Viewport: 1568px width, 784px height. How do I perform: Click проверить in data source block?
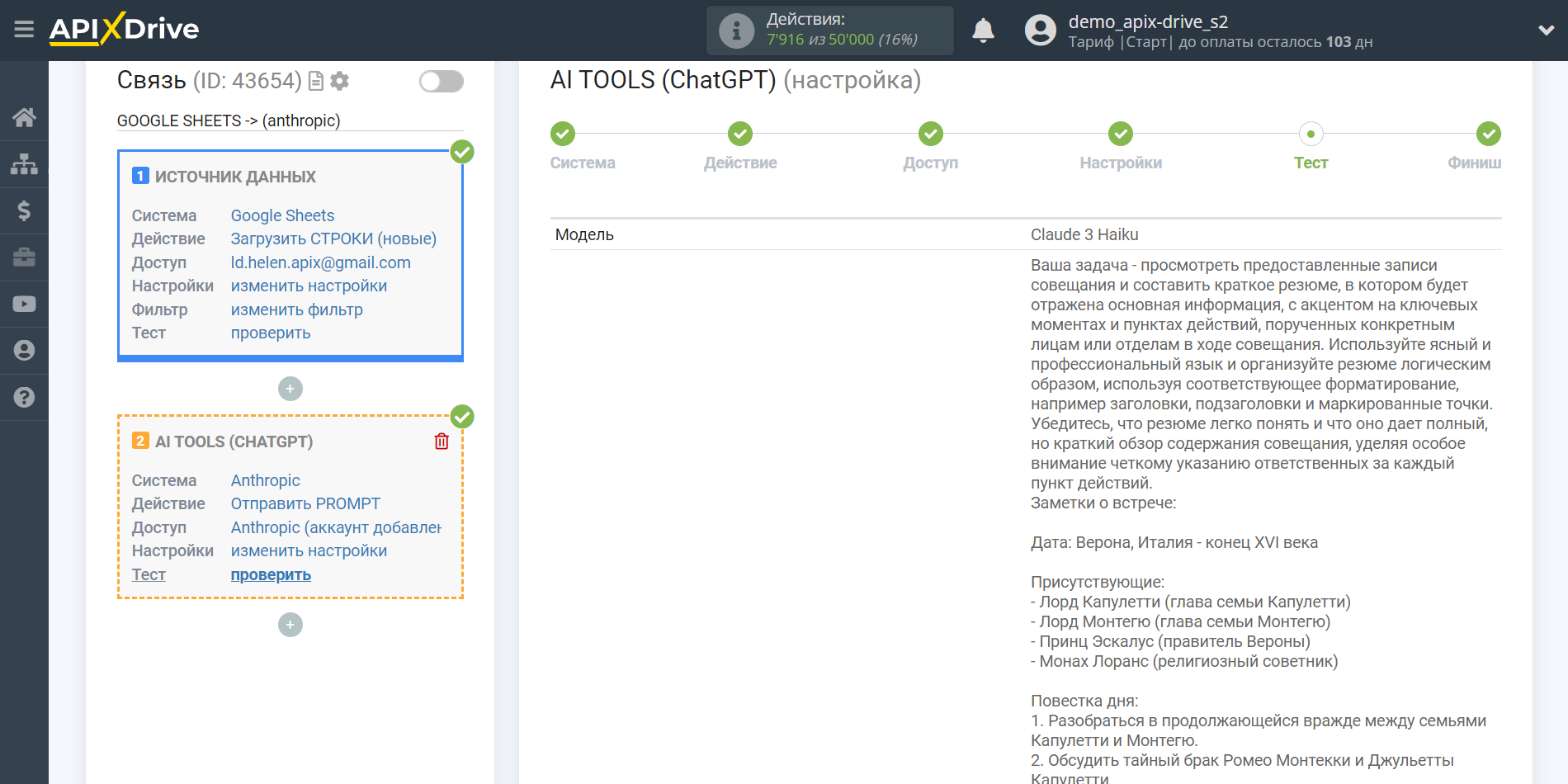[x=271, y=333]
